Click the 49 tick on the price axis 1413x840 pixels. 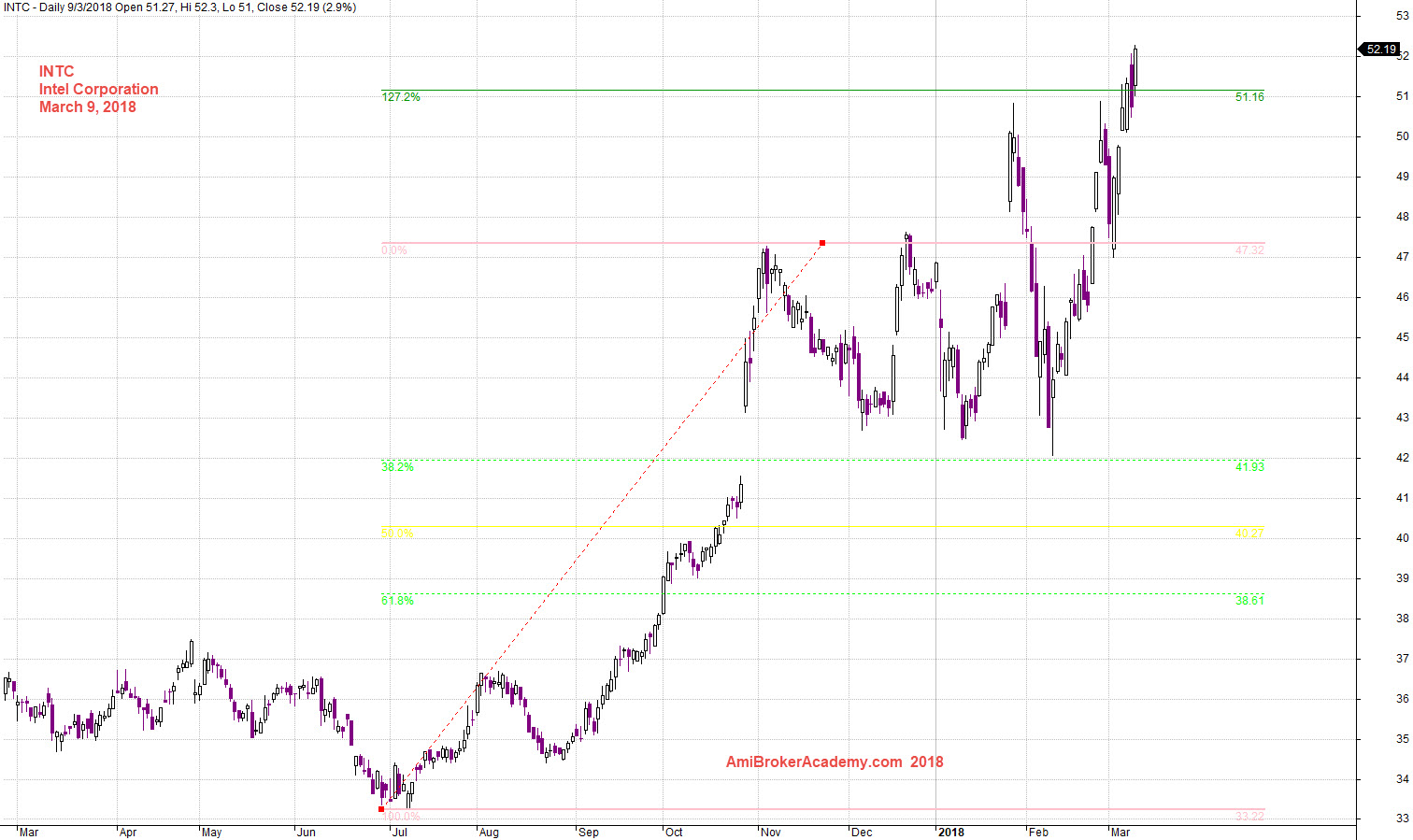1402,177
